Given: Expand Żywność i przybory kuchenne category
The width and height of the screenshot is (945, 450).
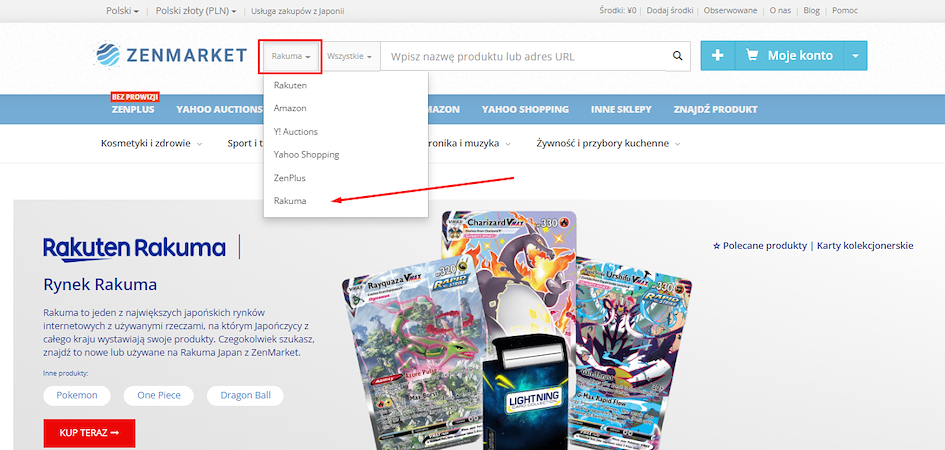Looking at the screenshot, I should point(609,143).
